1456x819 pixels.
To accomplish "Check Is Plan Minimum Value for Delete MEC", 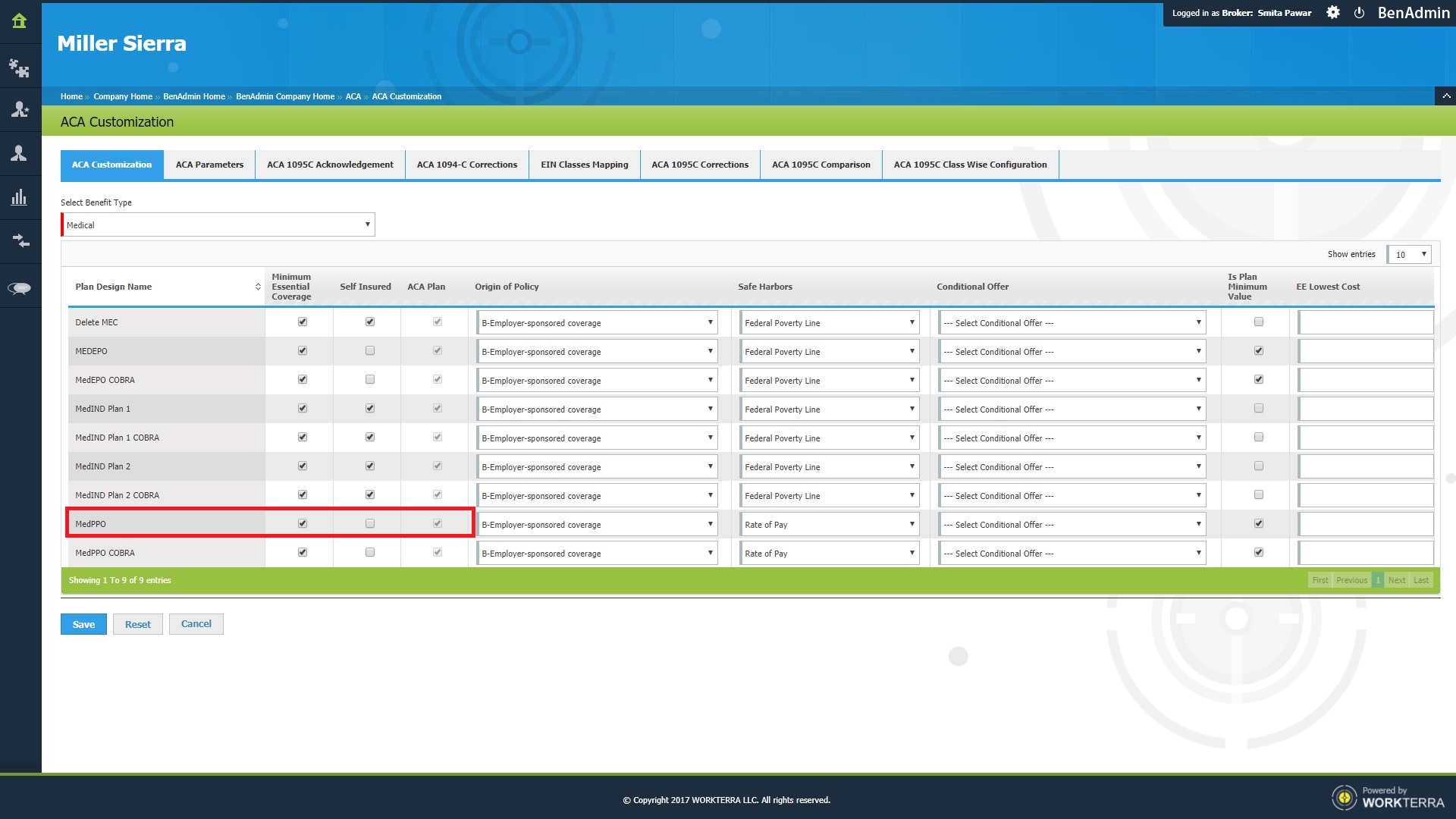I will tap(1259, 322).
